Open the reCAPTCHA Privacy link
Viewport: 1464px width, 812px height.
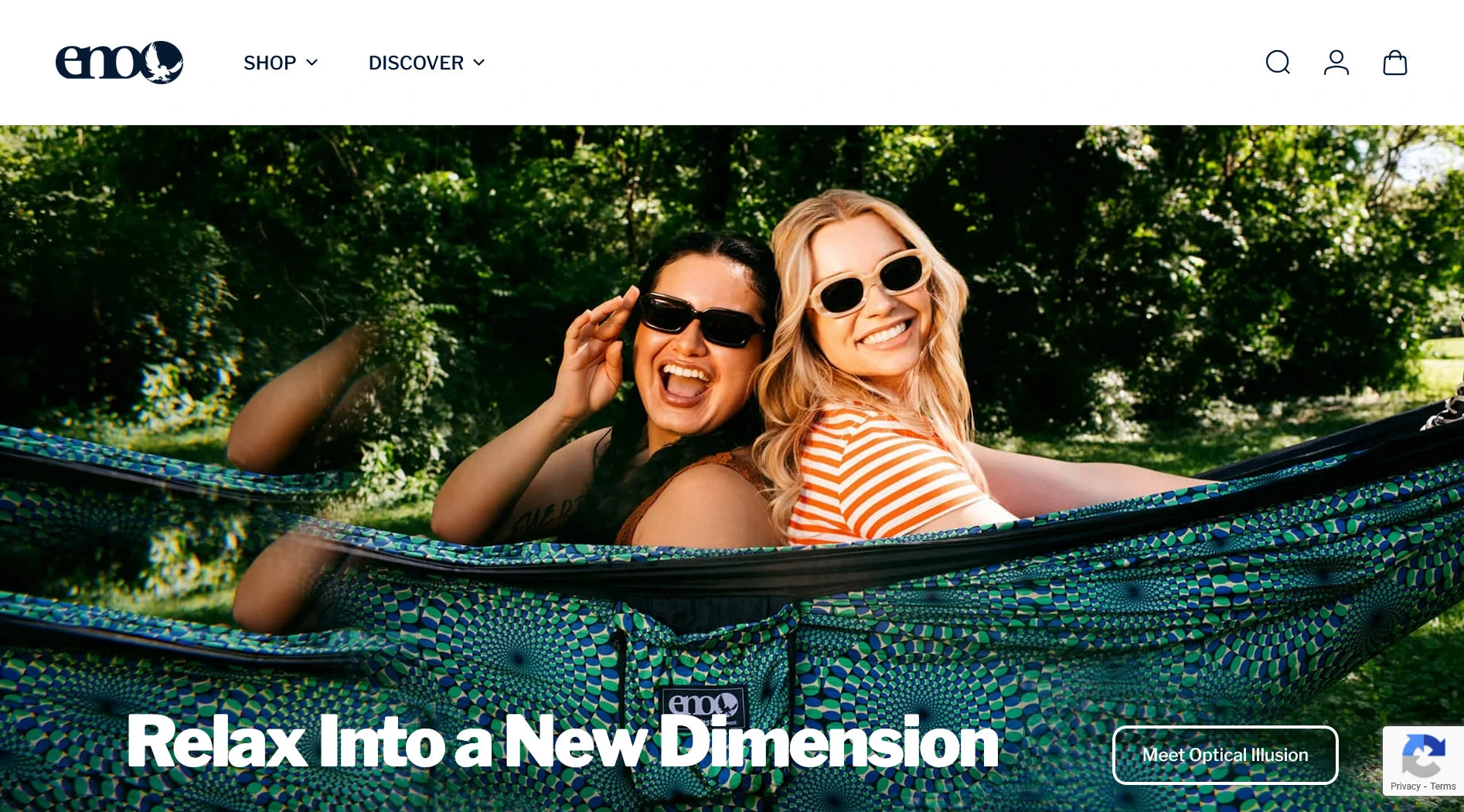[x=1405, y=787]
